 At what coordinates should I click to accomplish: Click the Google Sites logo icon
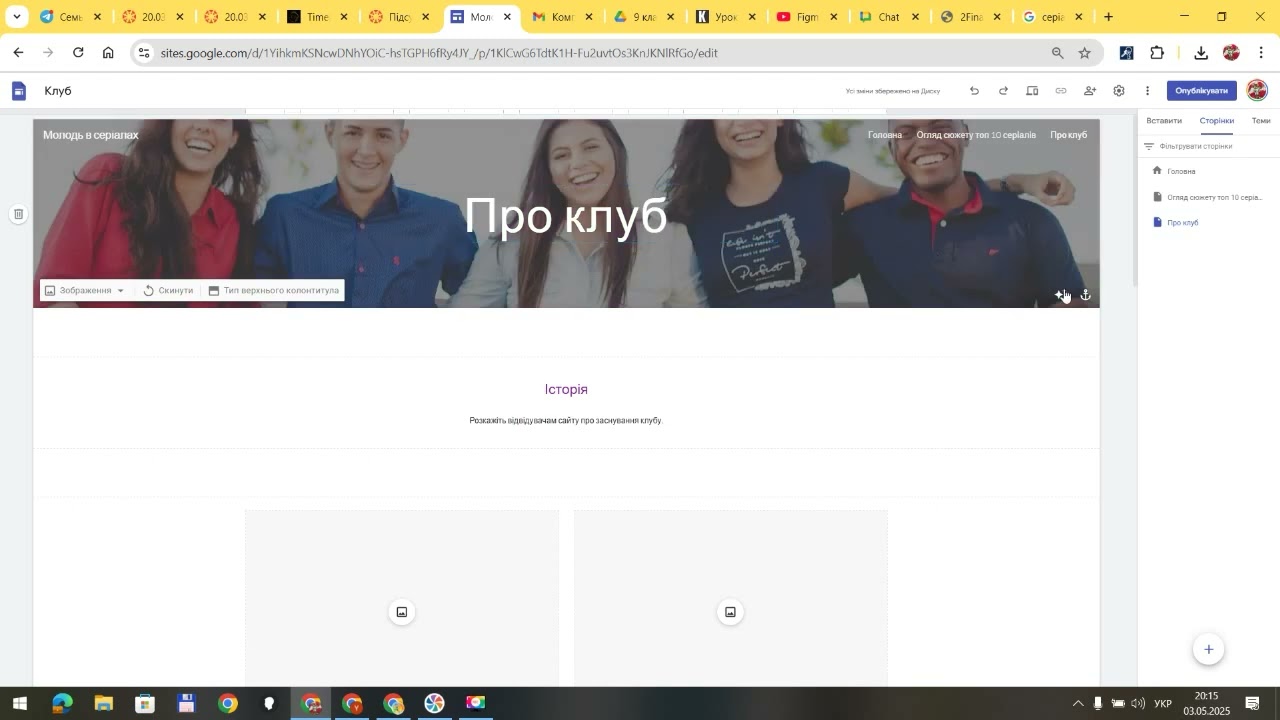point(18,91)
